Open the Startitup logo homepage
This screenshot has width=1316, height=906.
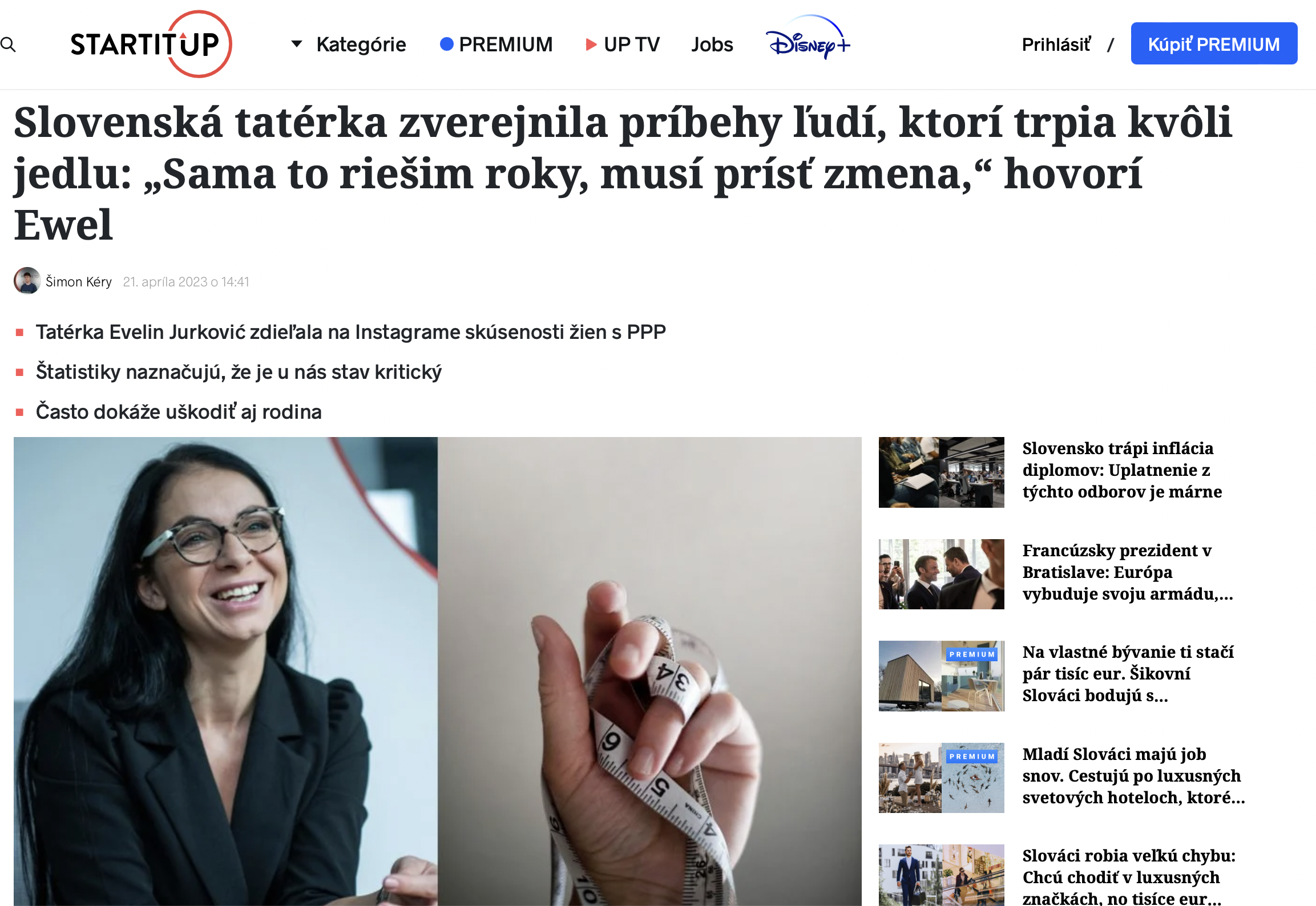[x=151, y=44]
